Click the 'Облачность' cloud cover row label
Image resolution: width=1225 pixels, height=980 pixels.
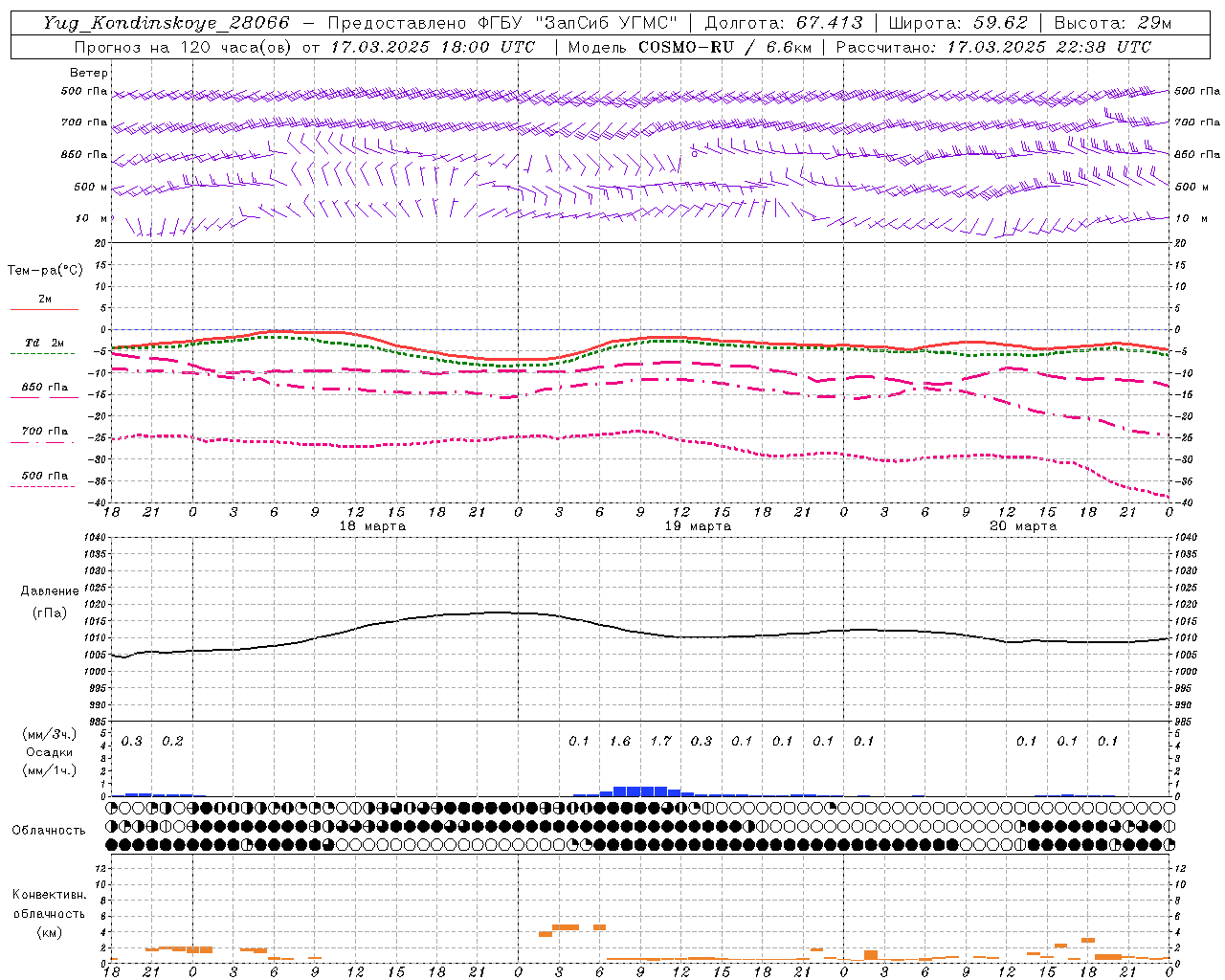49,830
